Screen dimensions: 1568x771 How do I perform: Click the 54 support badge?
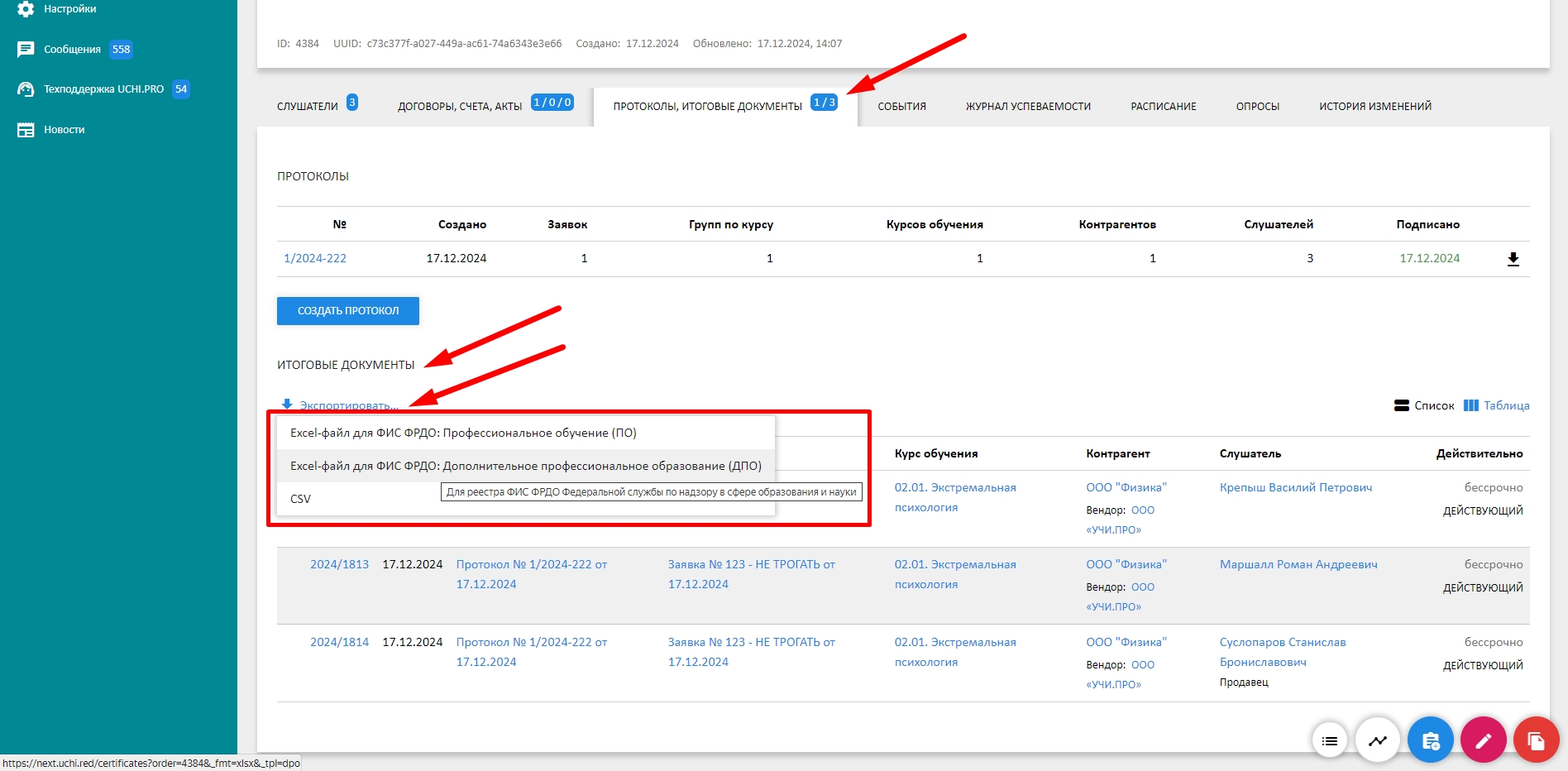181,89
